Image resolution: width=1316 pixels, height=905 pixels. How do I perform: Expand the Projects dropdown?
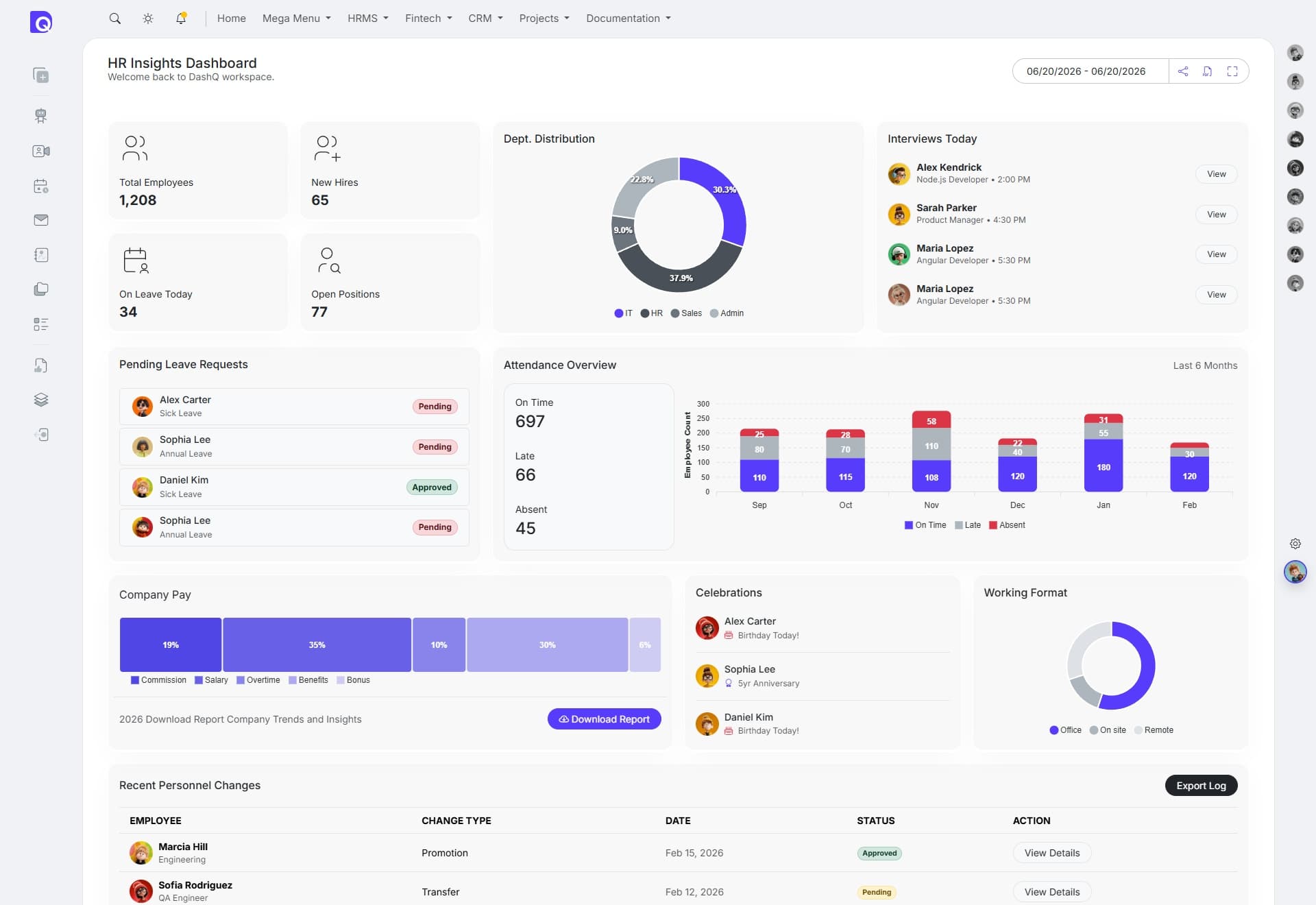pos(544,19)
